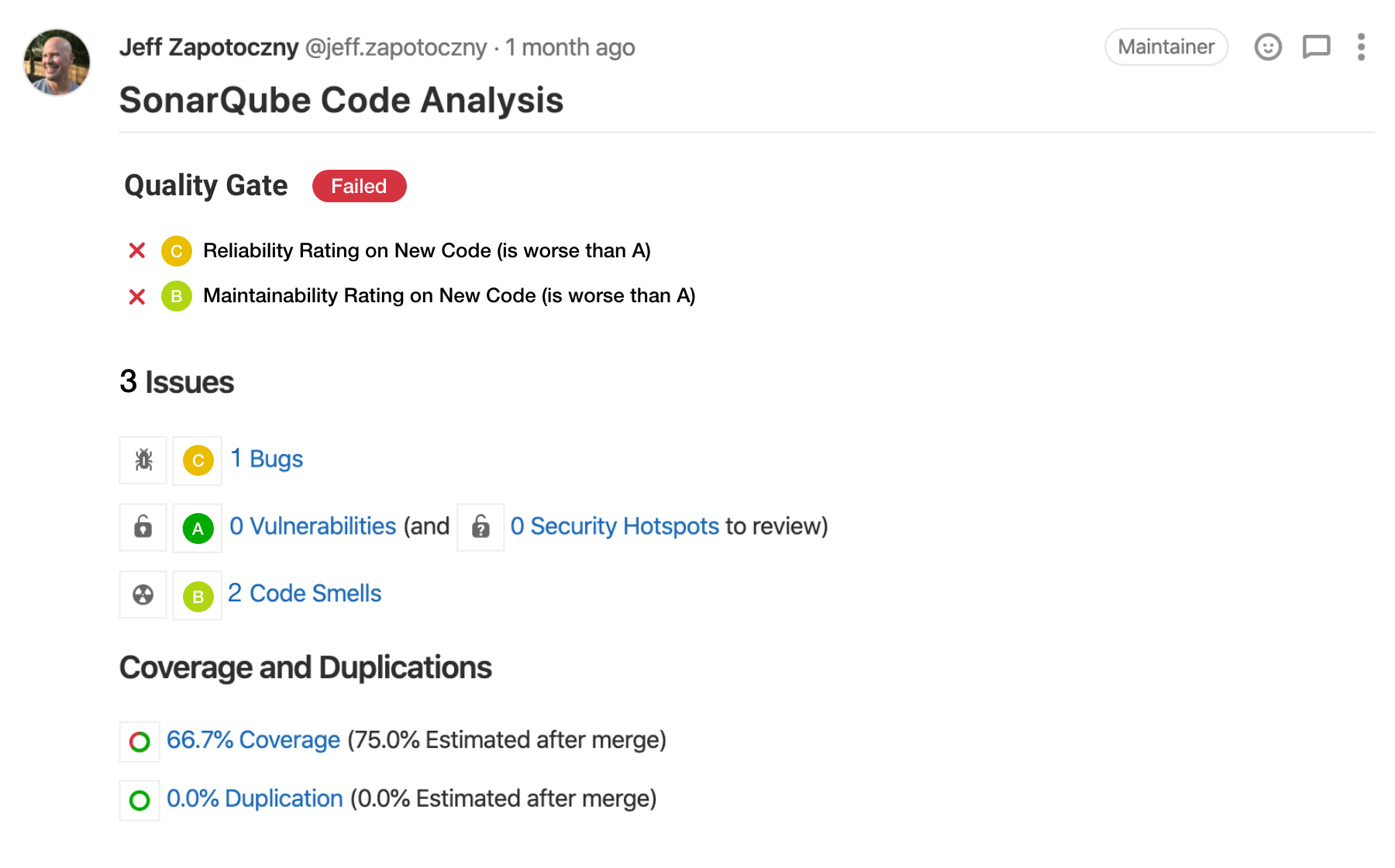Open the 1 Bugs link
The width and height of the screenshot is (1395, 868).
tap(266, 459)
